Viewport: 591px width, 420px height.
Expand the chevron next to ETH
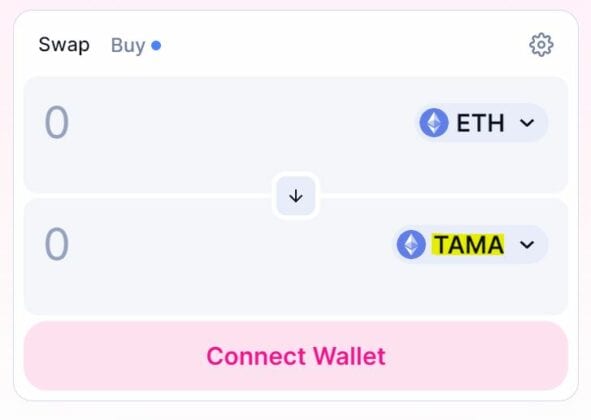tap(527, 123)
